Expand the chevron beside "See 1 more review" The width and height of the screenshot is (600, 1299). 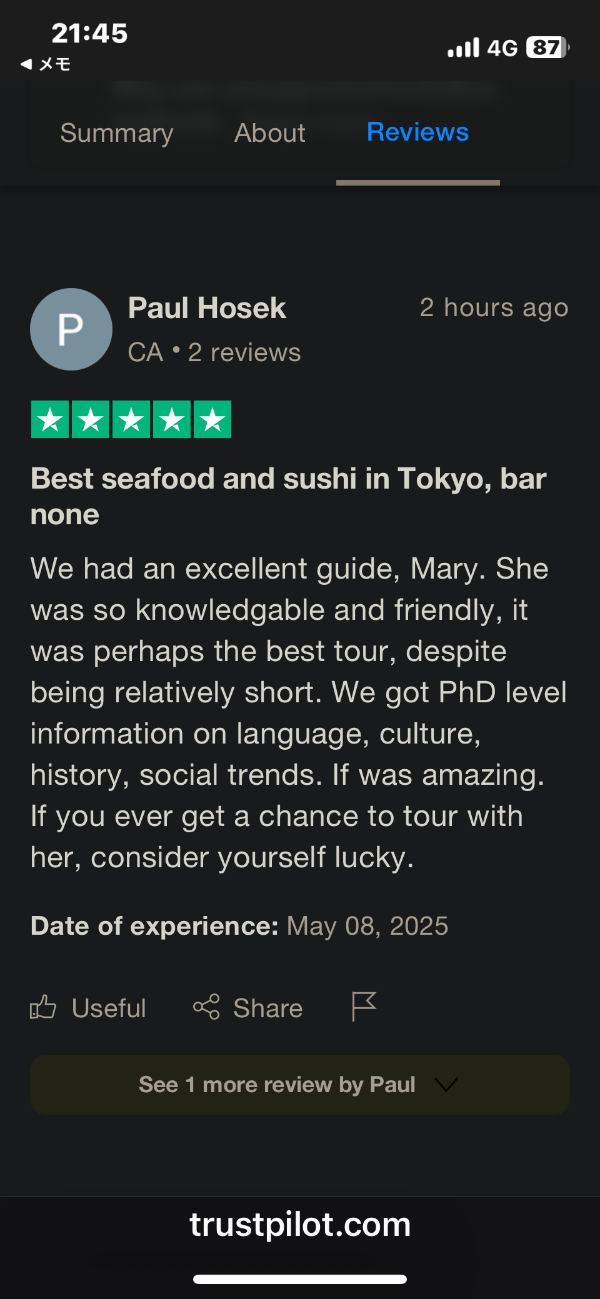point(446,1084)
